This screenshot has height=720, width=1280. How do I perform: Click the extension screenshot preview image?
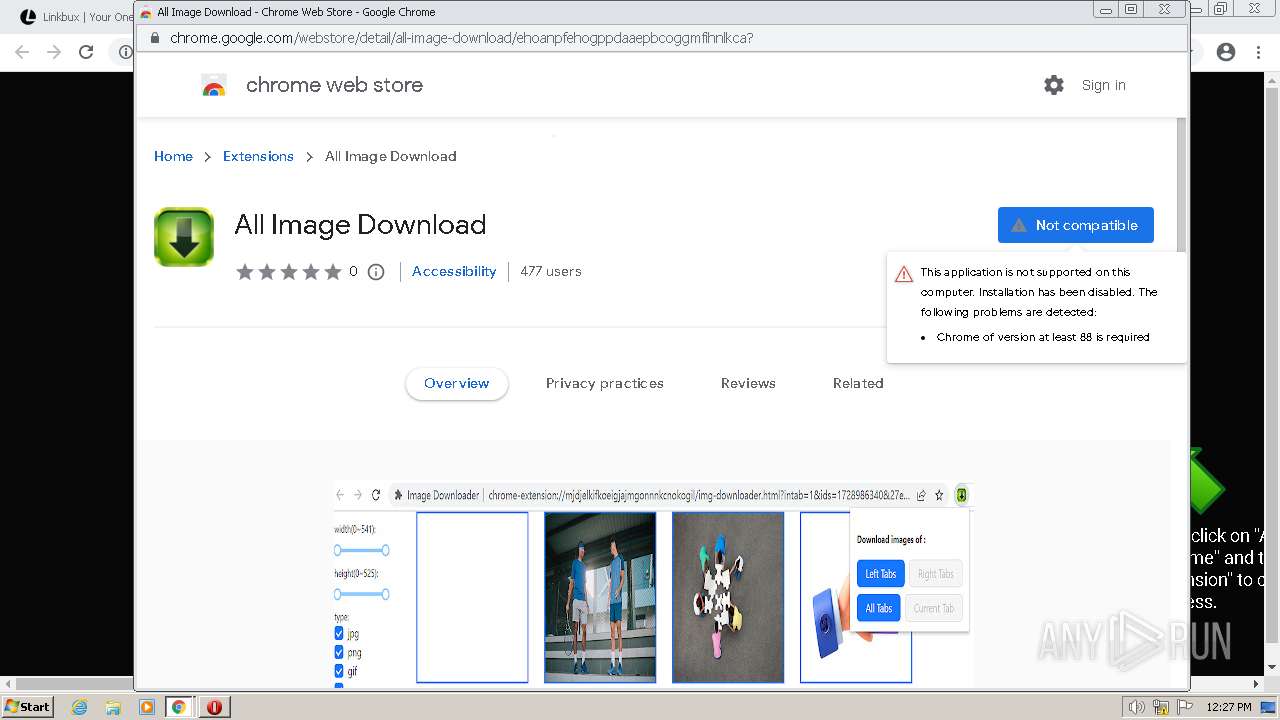pos(654,584)
